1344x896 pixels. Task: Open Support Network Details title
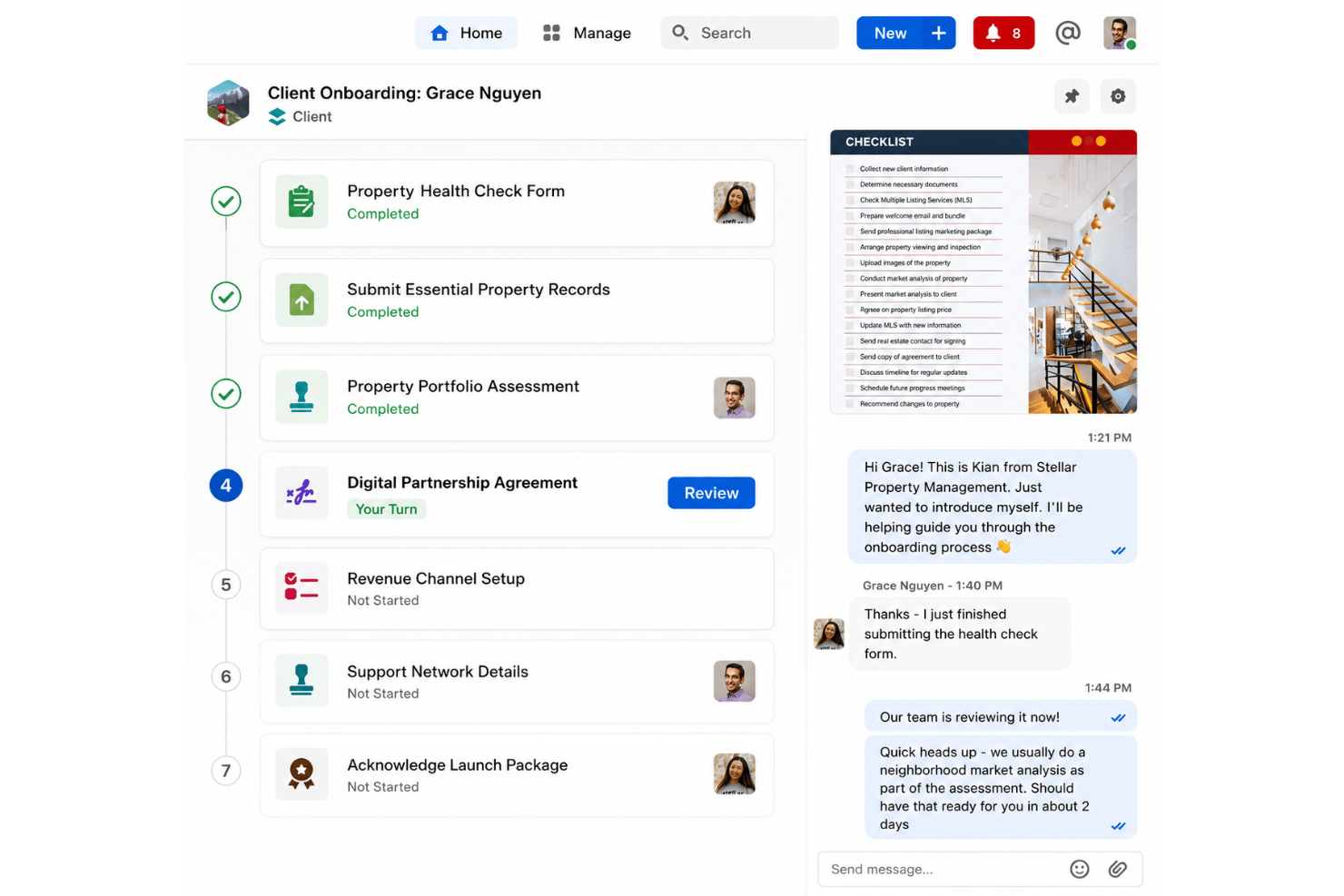tap(438, 672)
